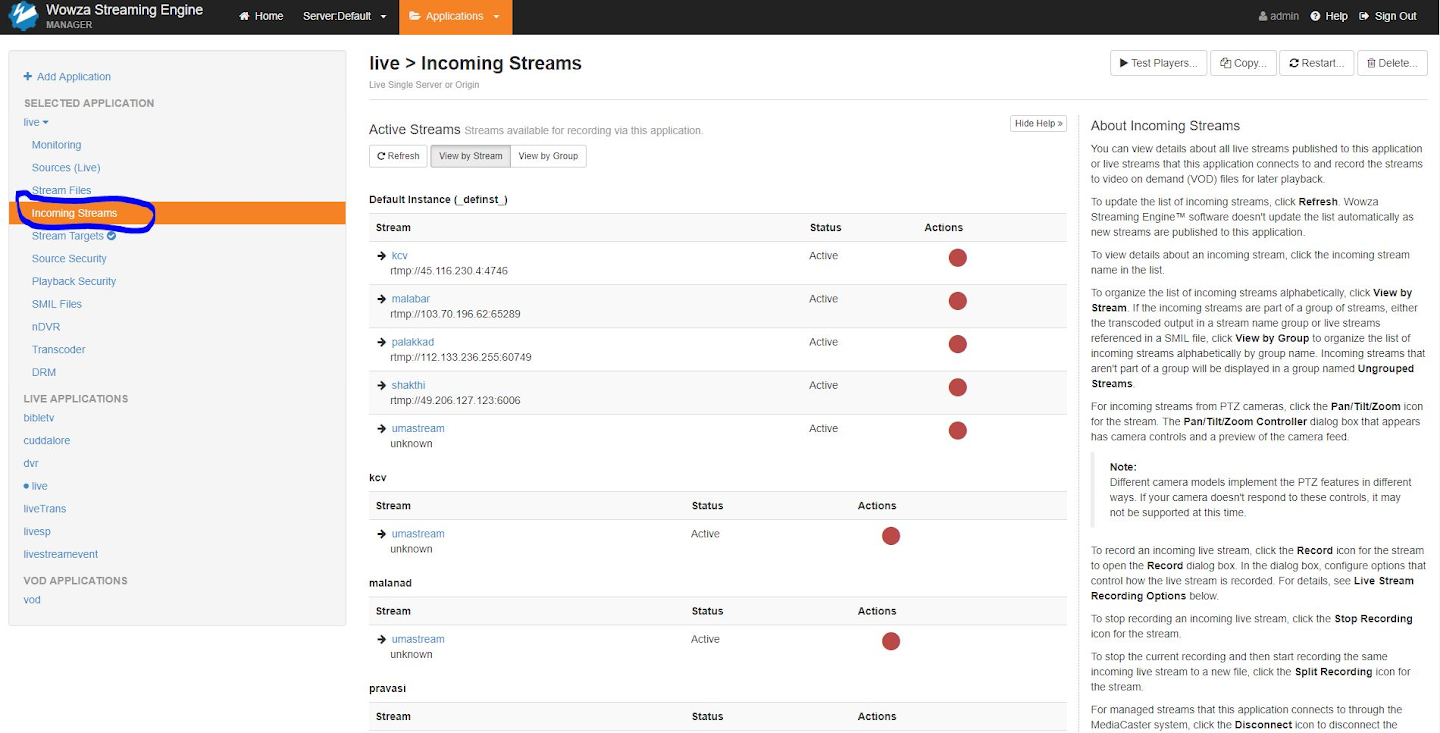Click the live entry under Live Applications
The height and width of the screenshot is (733, 1440).
pos(40,486)
